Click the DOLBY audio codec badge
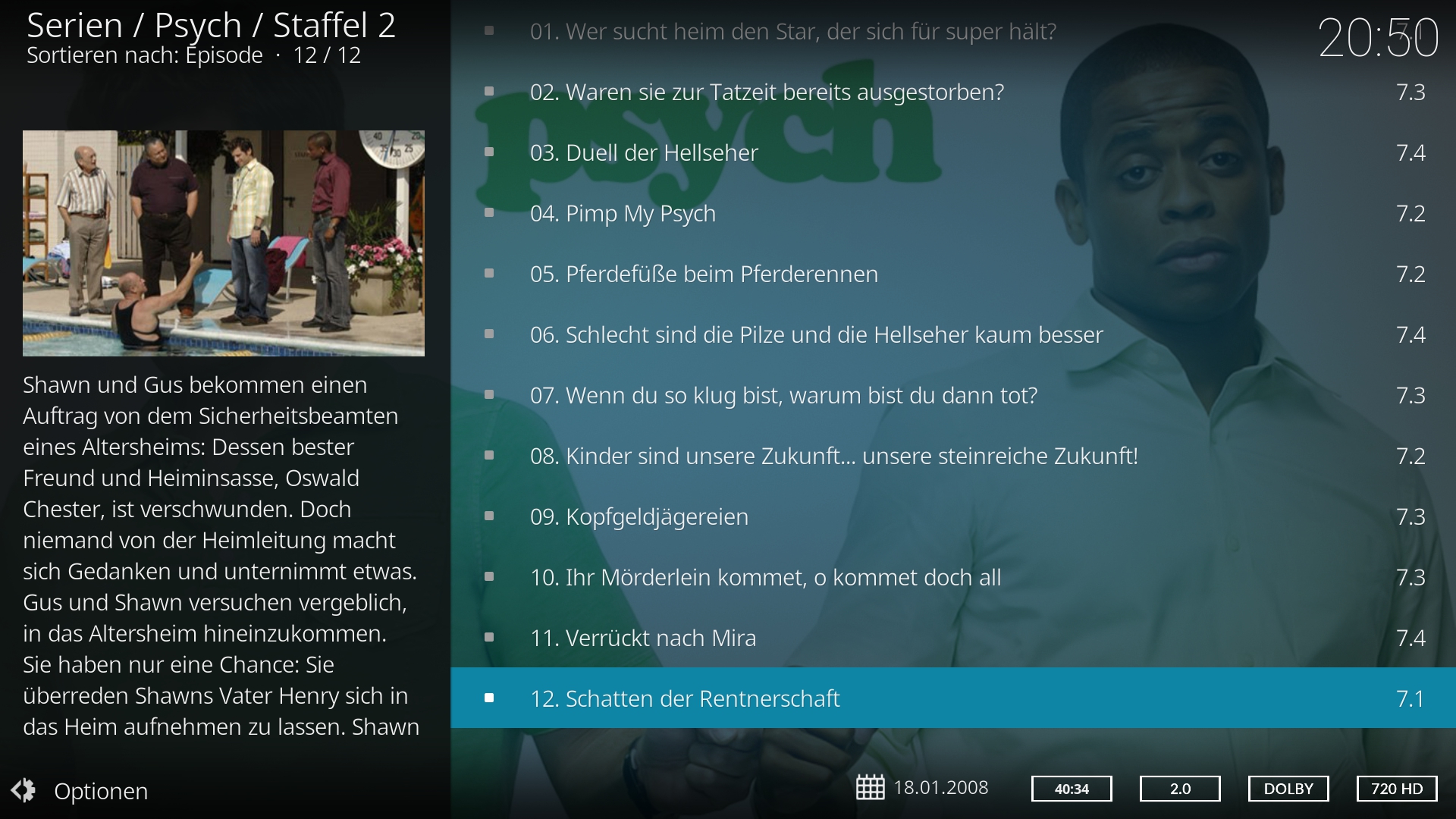This screenshot has width=1456, height=819. [x=1288, y=789]
